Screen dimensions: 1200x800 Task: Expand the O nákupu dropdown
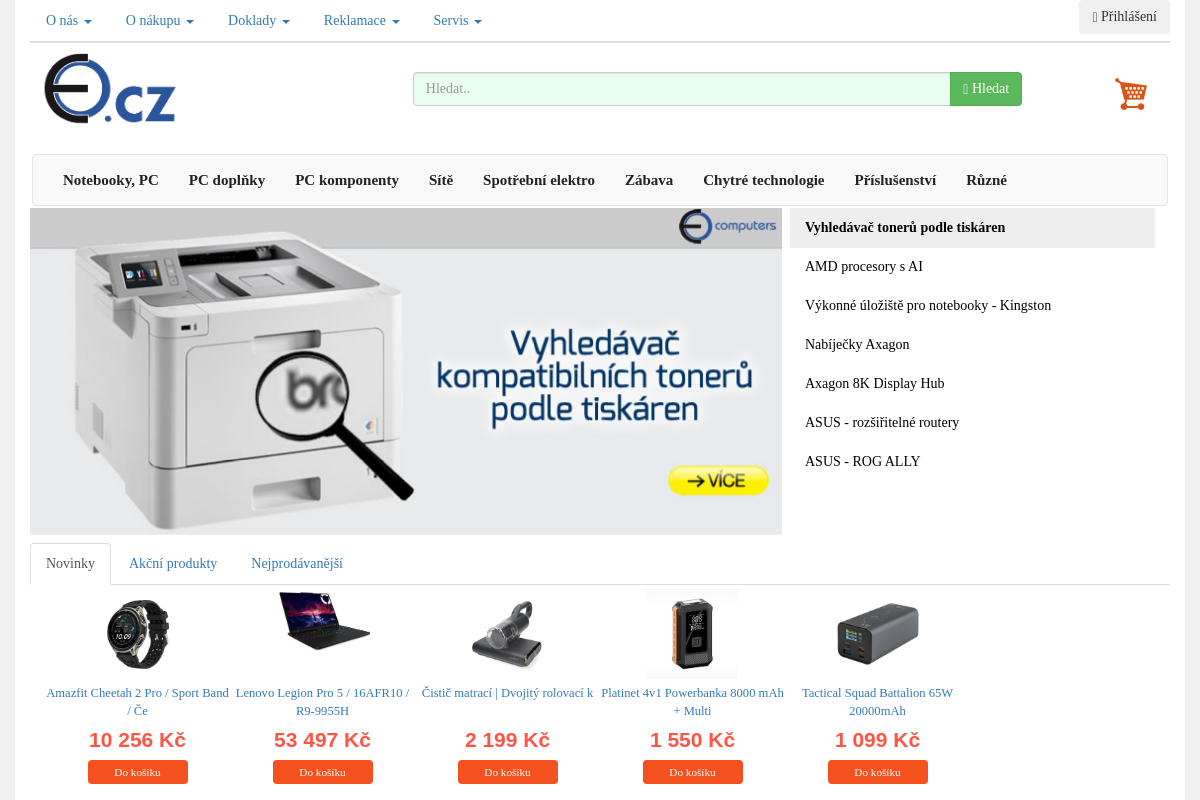(x=160, y=20)
